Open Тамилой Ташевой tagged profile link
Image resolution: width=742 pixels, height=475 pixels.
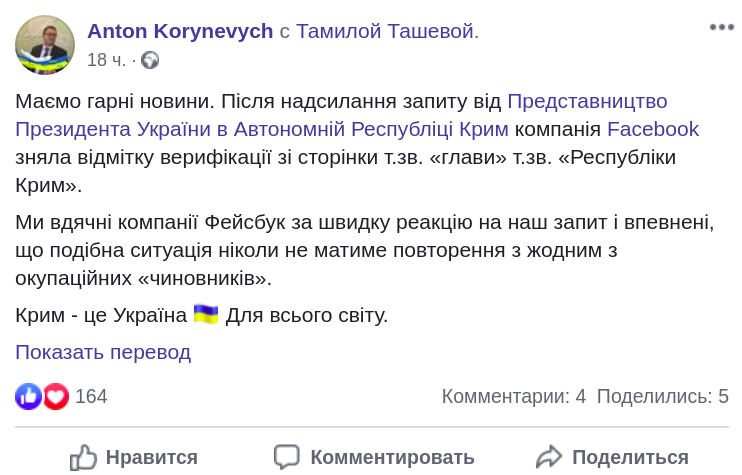tap(387, 31)
